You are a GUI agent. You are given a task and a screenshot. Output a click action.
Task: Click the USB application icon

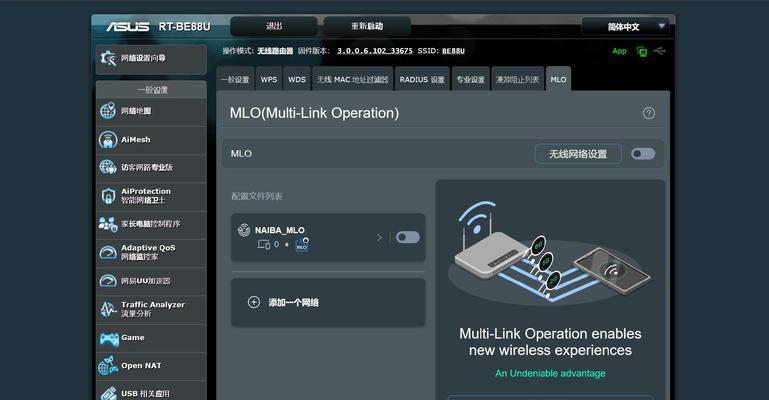[108, 393]
